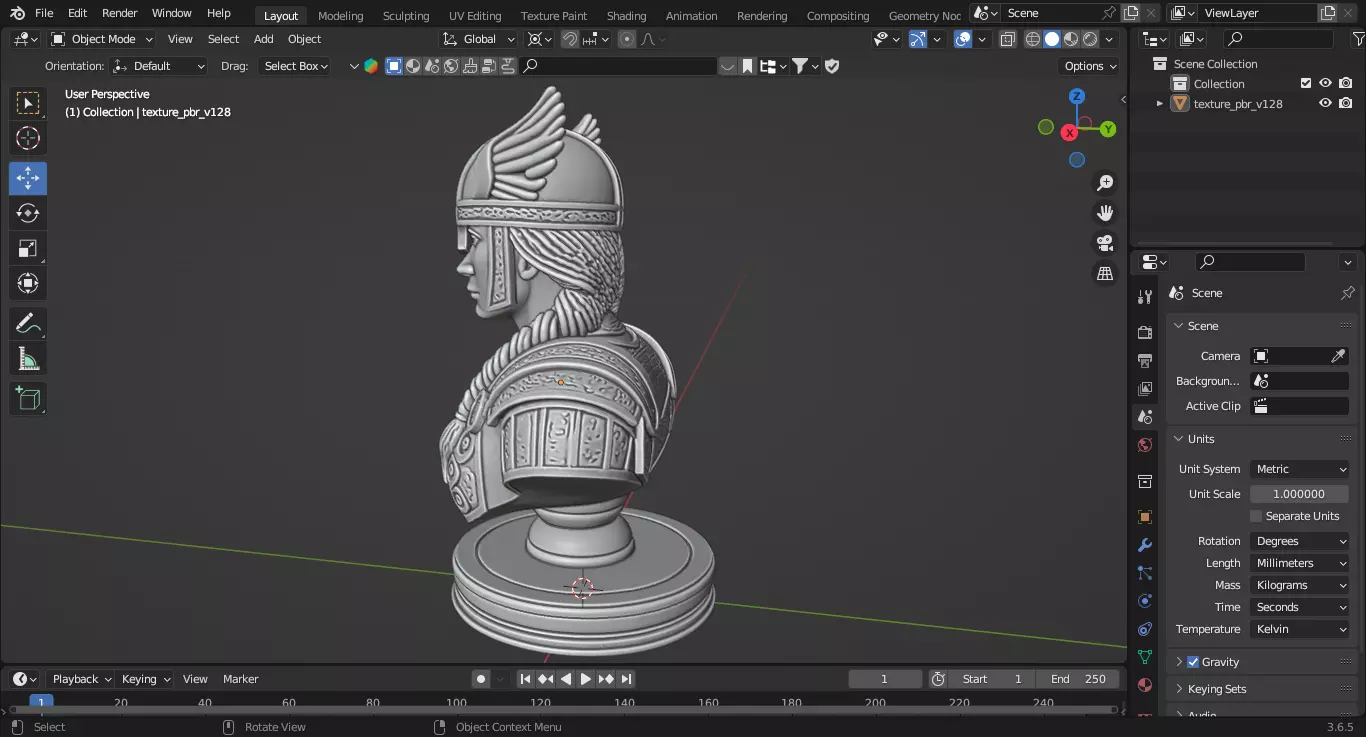Open the Length Millimeters dropdown
Image resolution: width=1366 pixels, height=737 pixels.
tap(1299, 563)
